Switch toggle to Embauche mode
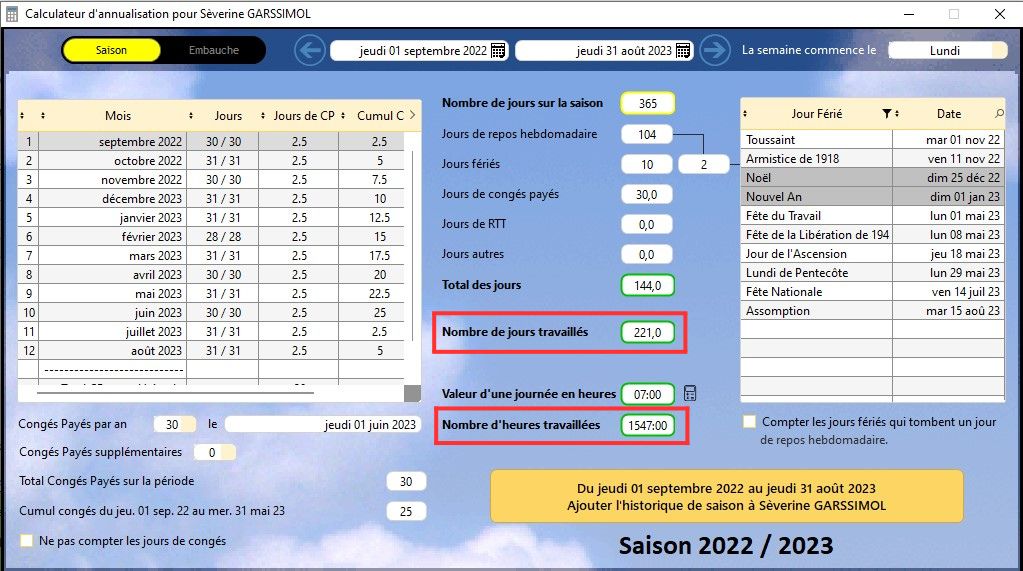This screenshot has height=571, width=1023. click(214, 50)
